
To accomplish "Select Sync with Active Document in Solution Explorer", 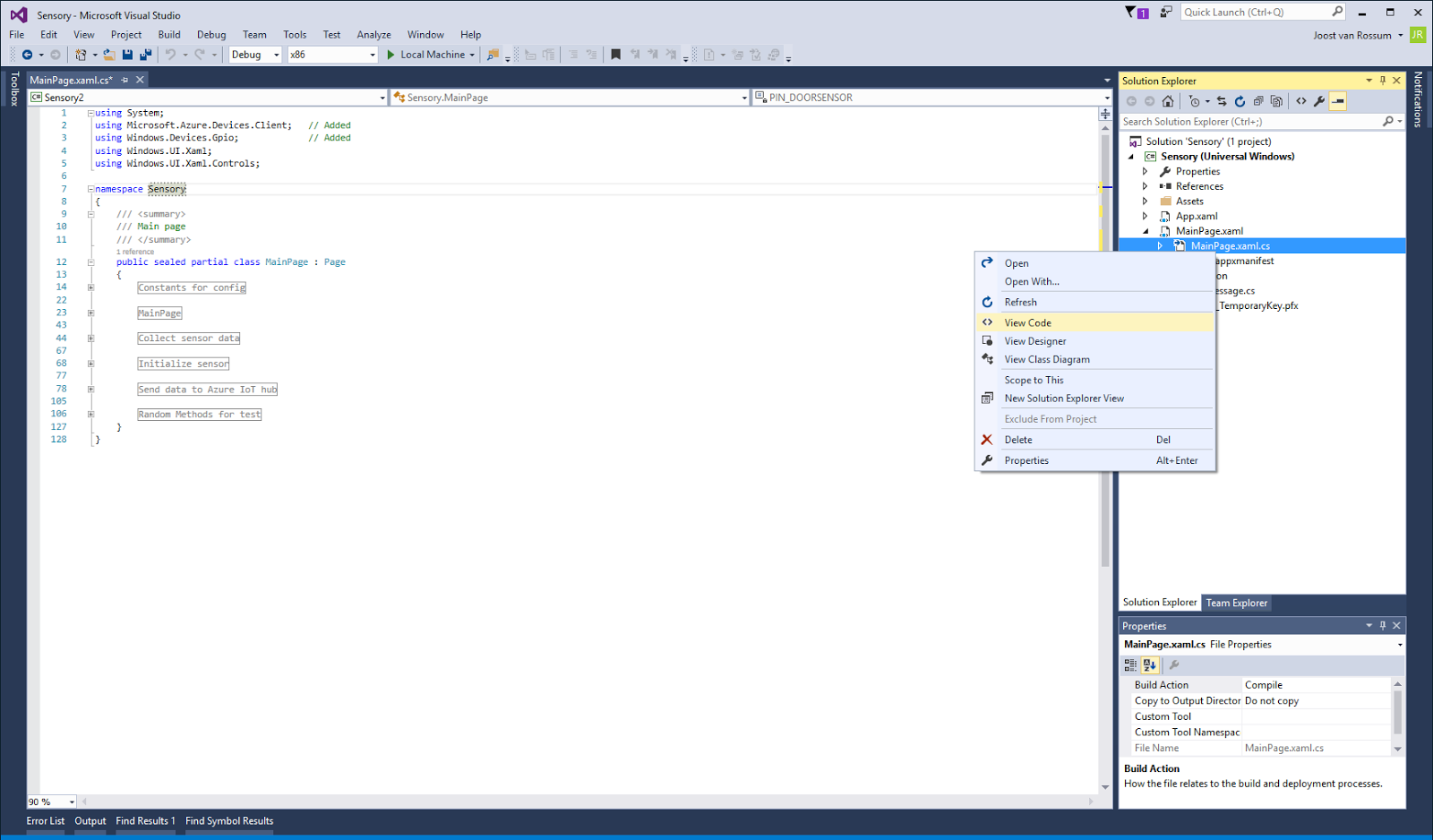I will (1222, 101).
